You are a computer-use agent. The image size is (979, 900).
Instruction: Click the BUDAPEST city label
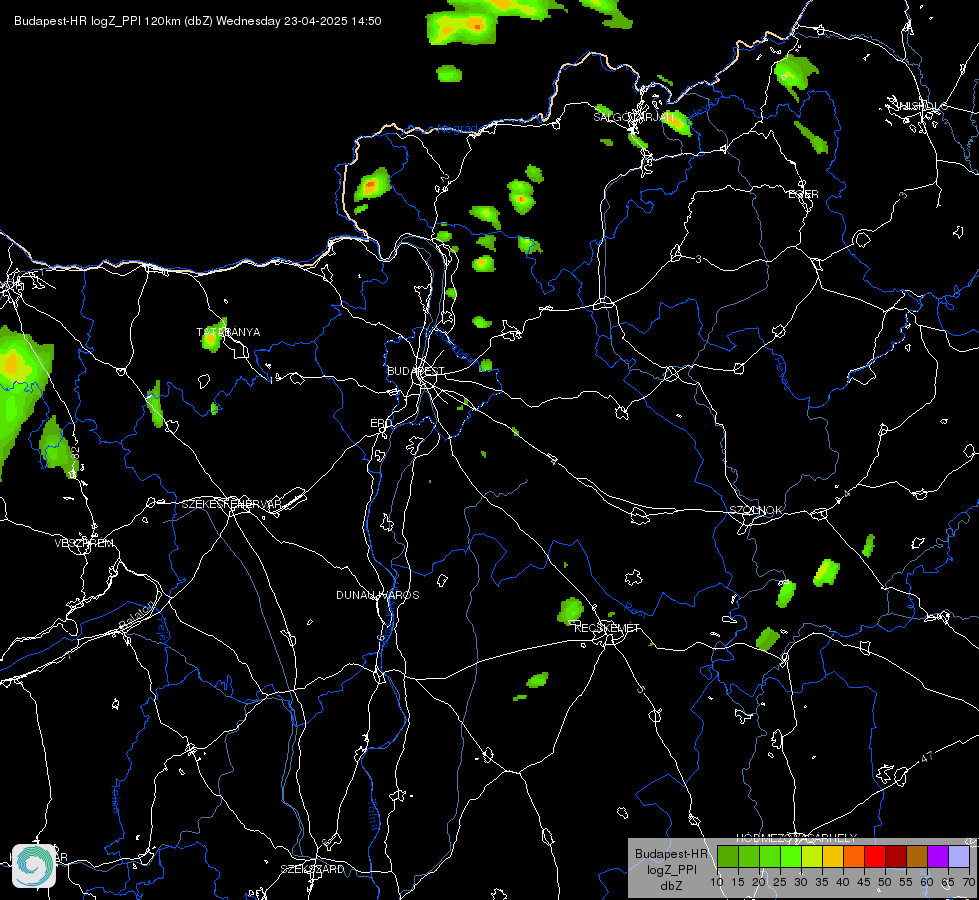pos(415,371)
